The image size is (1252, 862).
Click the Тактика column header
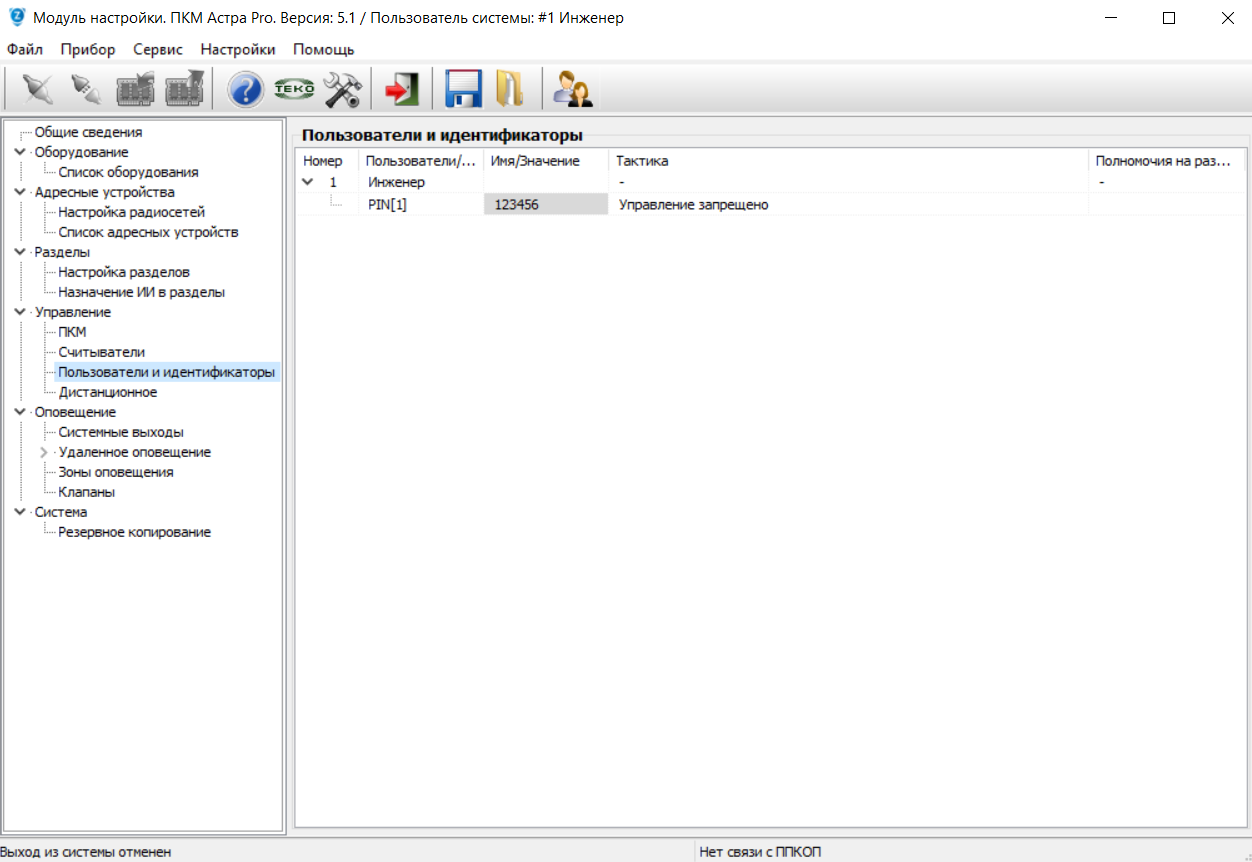click(x=642, y=161)
